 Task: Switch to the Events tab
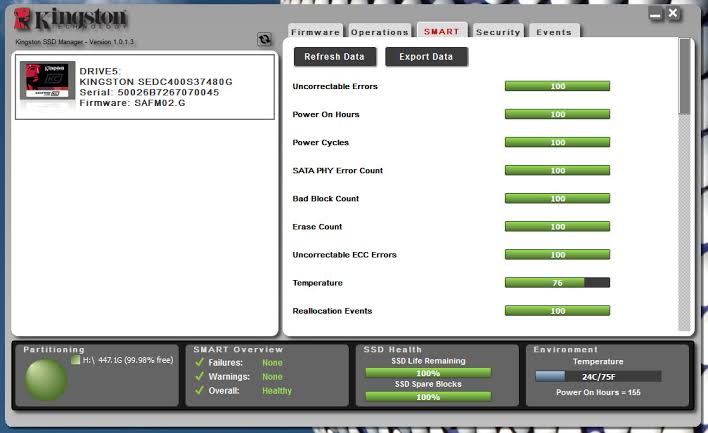pyautogui.click(x=554, y=32)
